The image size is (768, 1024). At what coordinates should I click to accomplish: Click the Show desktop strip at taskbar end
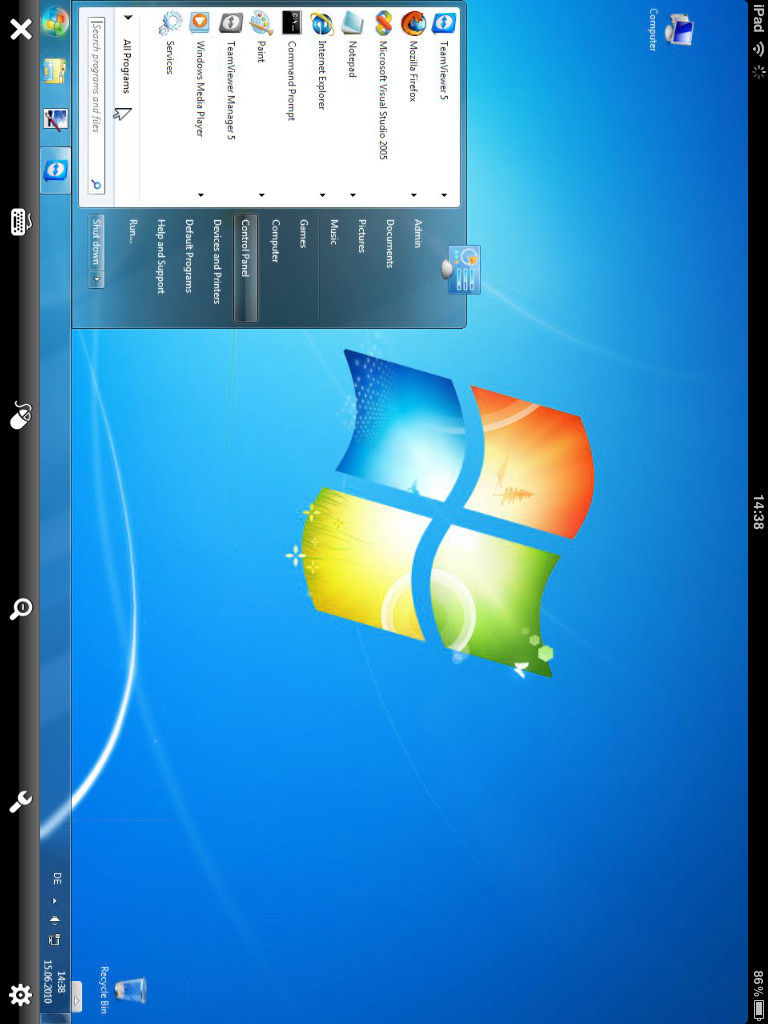coord(56,1019)
